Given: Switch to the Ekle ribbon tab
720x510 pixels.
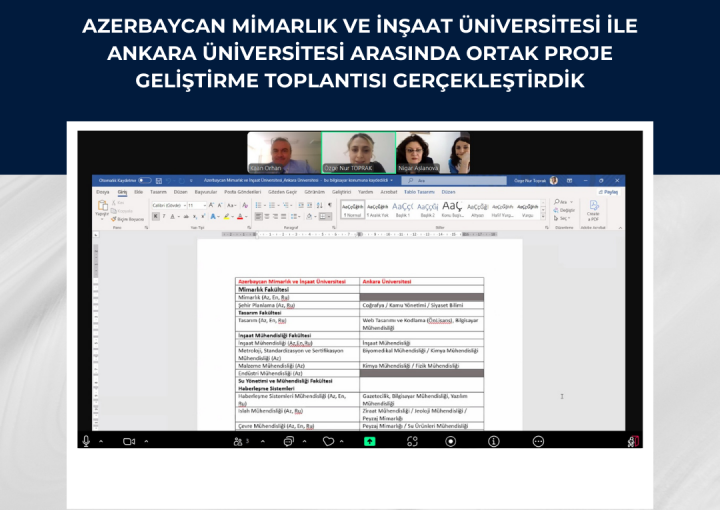Looking at the screenshot, I should pos(138,192).
